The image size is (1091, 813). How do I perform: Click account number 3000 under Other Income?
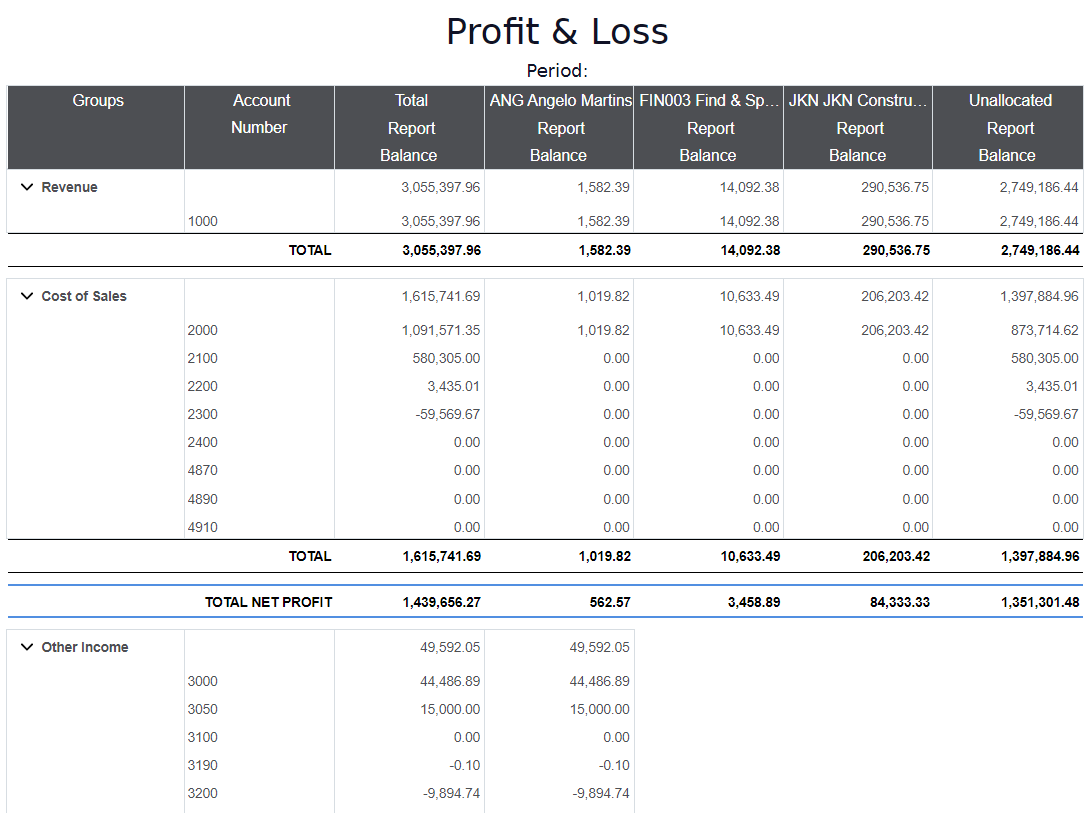click(x=202, y=681)
